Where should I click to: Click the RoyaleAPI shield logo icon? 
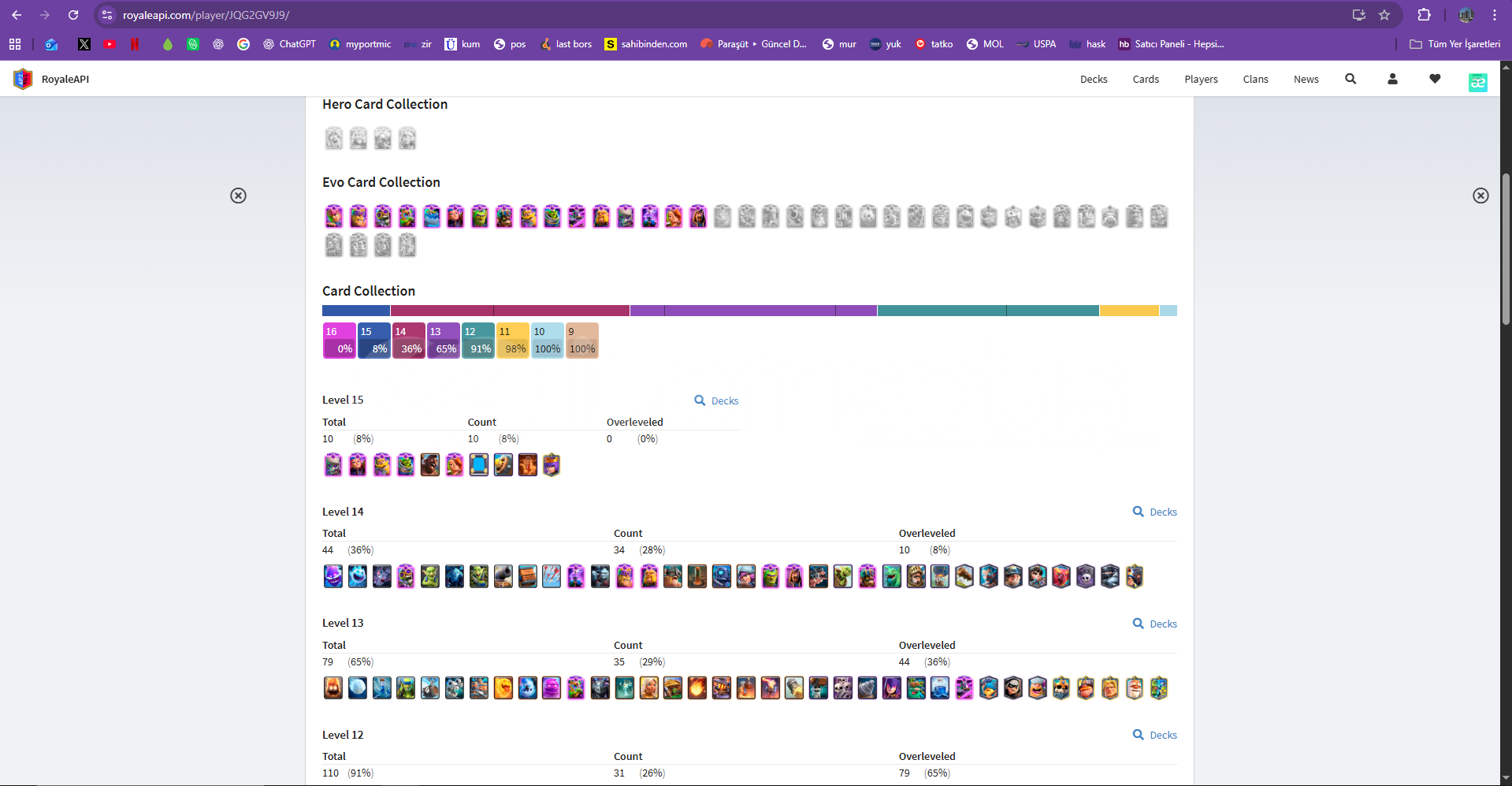click(23, 79)
